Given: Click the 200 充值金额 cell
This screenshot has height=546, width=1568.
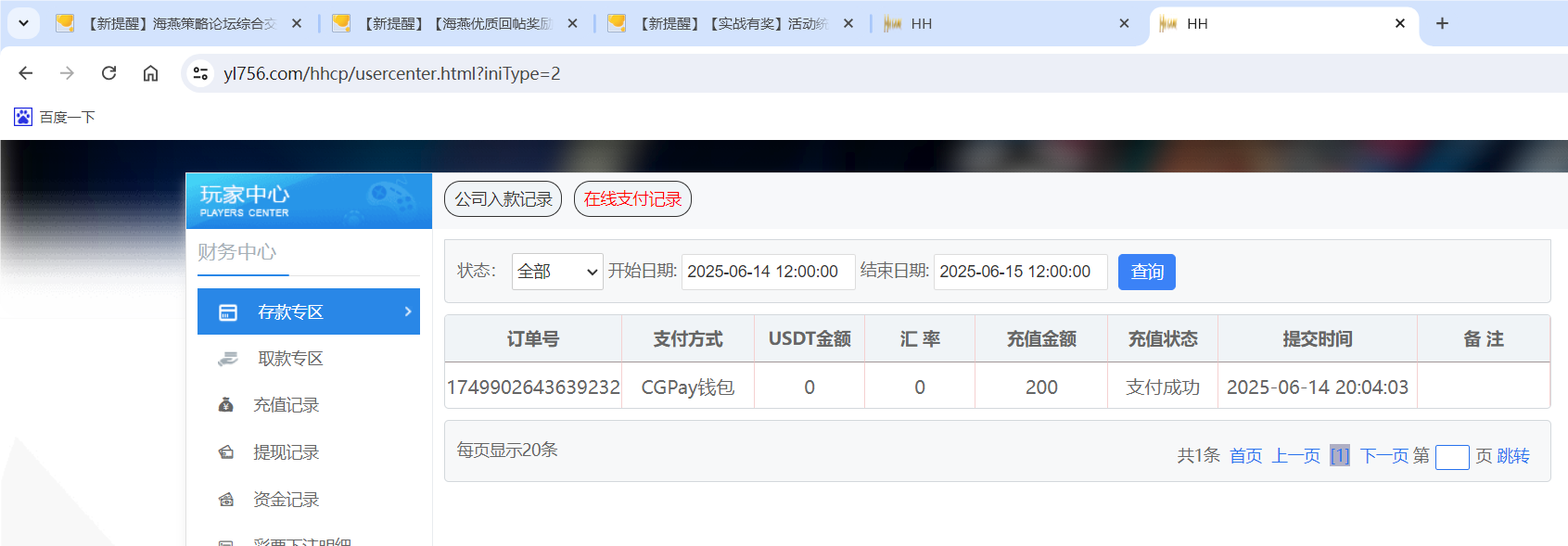Looking at the screenshot, I should coord(1041,387).
